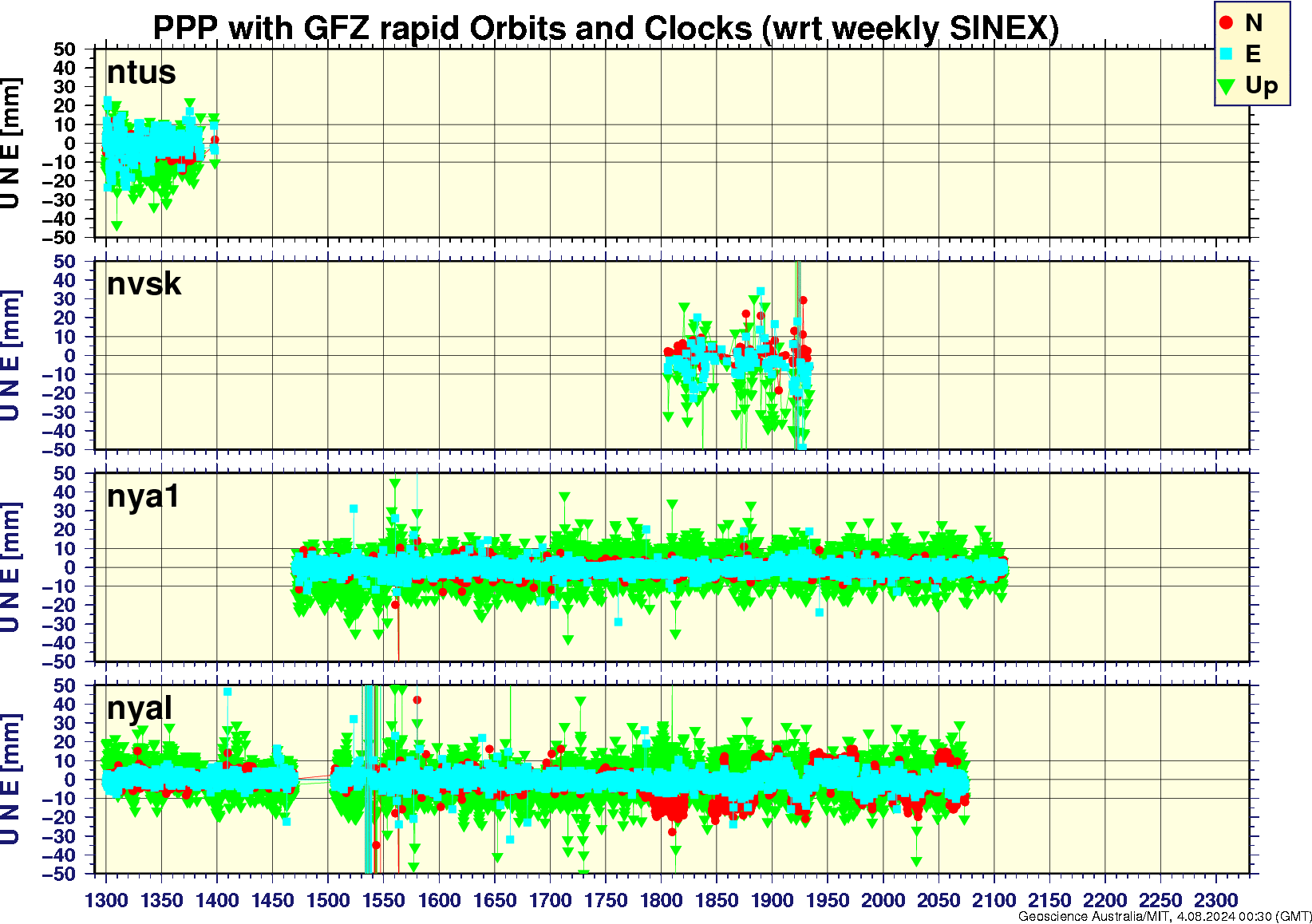The image size is (1312, 924).
Task: Click the cyan E legend square
Action: tap(1227, 54)
